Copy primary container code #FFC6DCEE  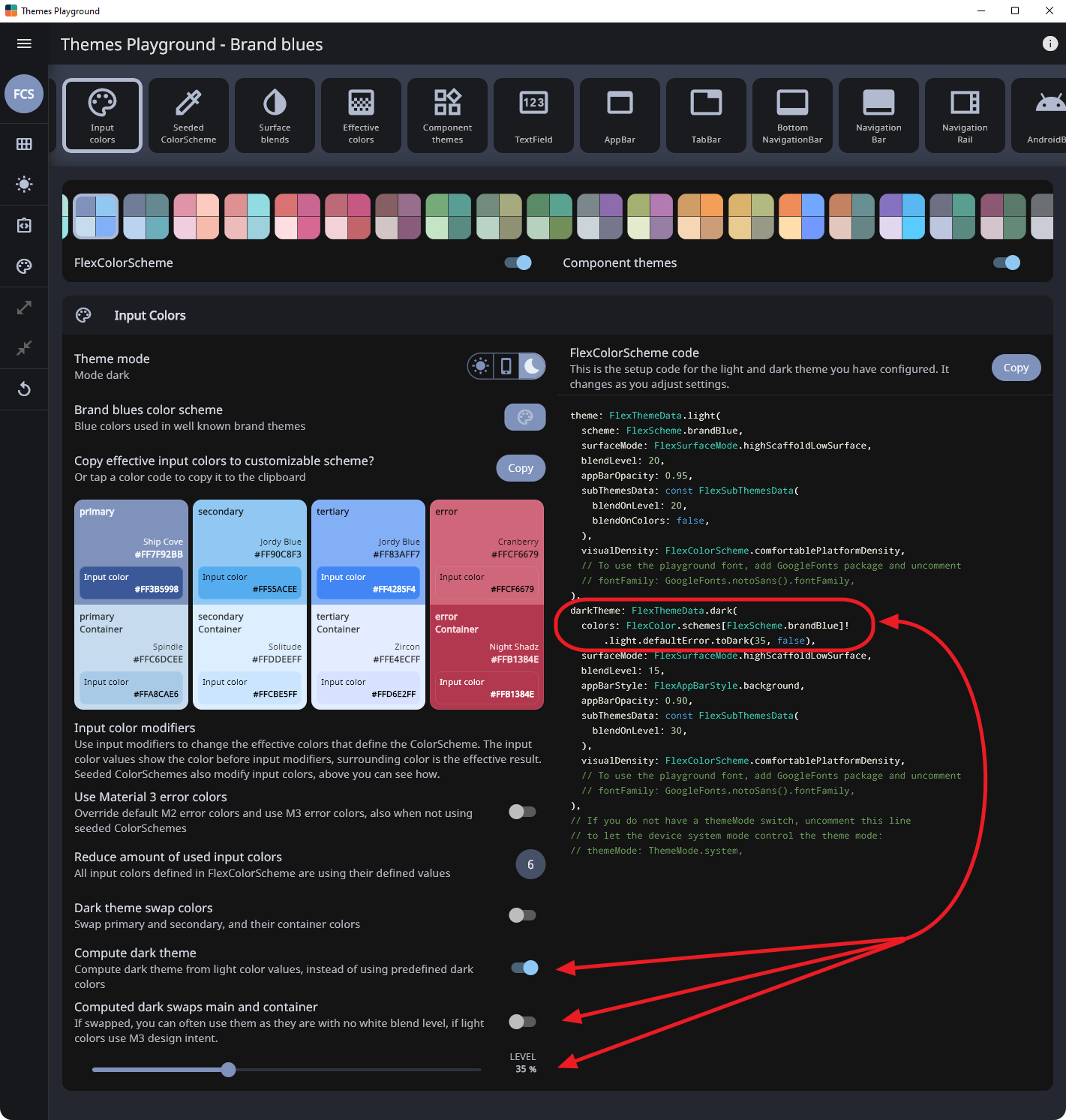click(158, 659)
